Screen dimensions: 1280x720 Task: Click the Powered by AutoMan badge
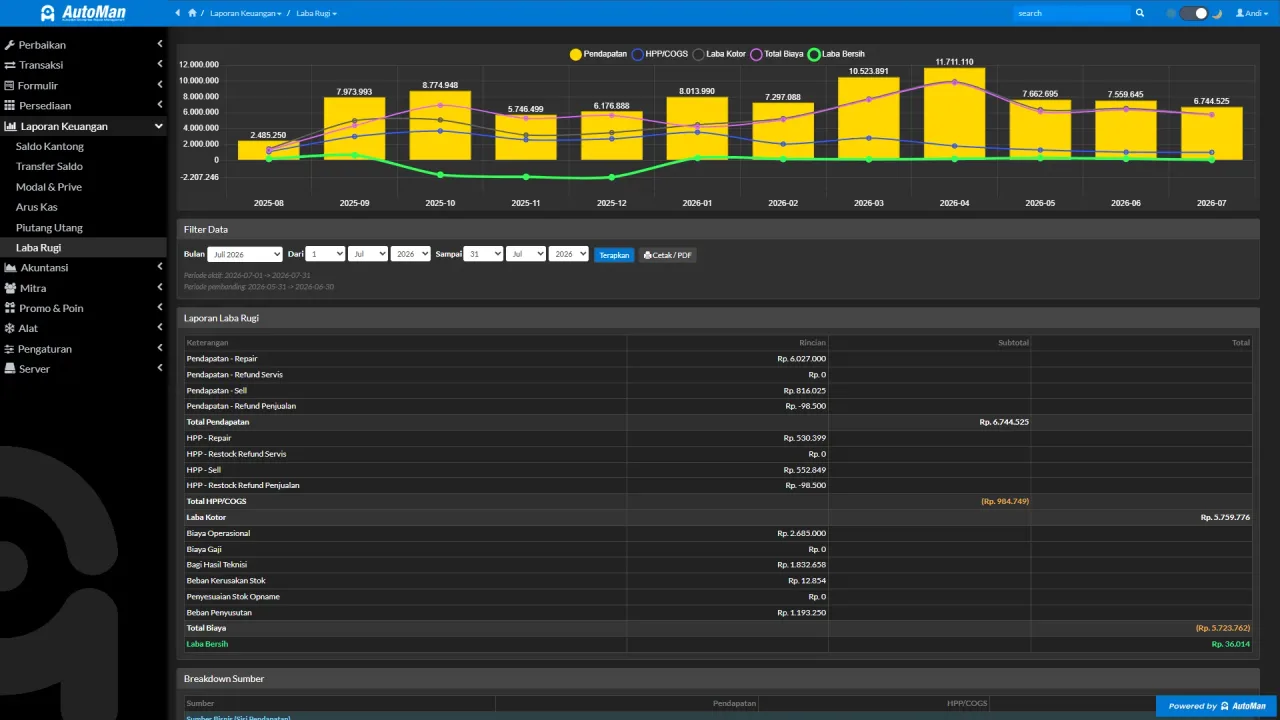tap(1217, 706)
